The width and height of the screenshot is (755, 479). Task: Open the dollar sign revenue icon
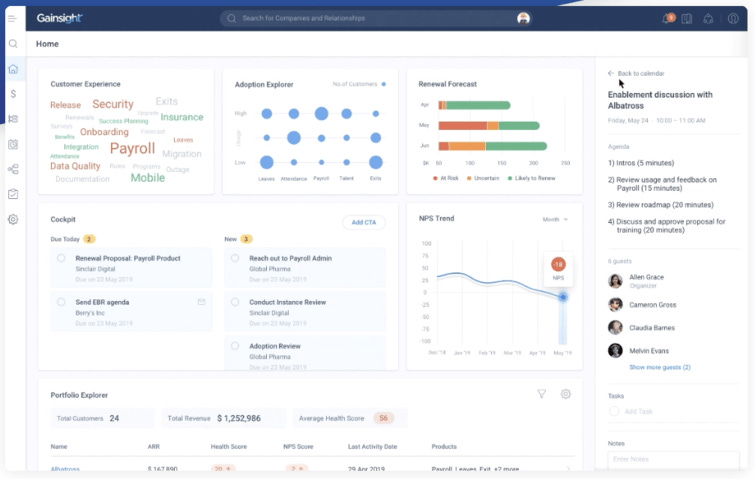click(13, 94)
